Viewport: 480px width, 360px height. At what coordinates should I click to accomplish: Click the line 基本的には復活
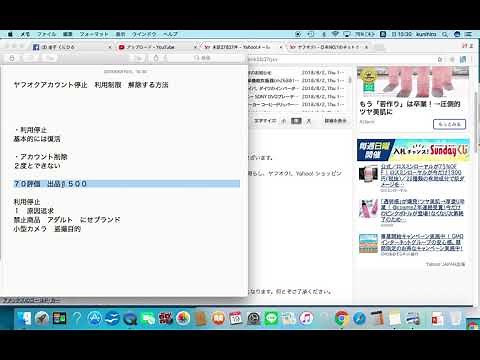(x=37, y=139)
